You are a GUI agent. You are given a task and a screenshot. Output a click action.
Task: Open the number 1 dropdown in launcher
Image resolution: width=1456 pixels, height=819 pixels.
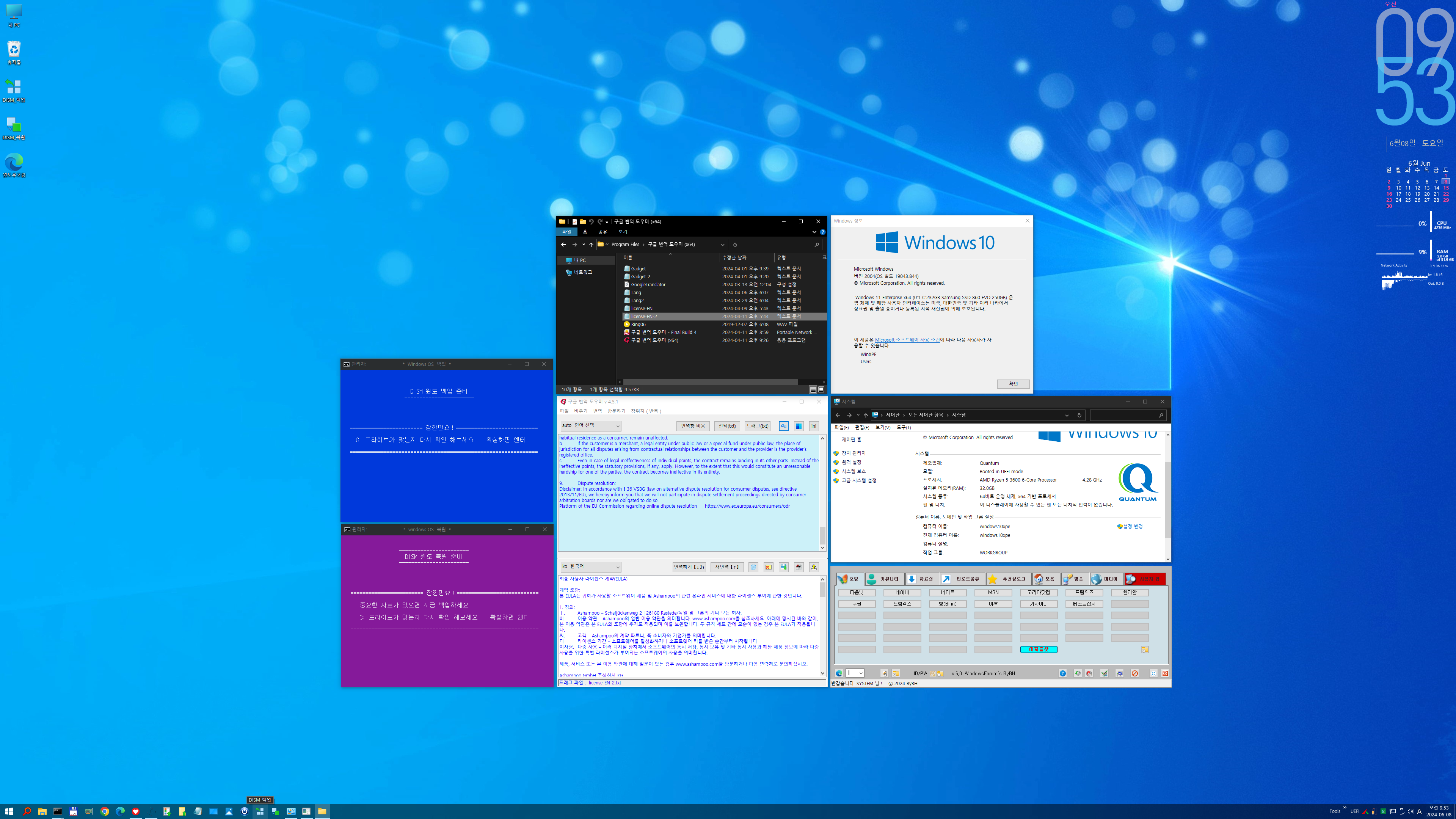tap(855, 673)
